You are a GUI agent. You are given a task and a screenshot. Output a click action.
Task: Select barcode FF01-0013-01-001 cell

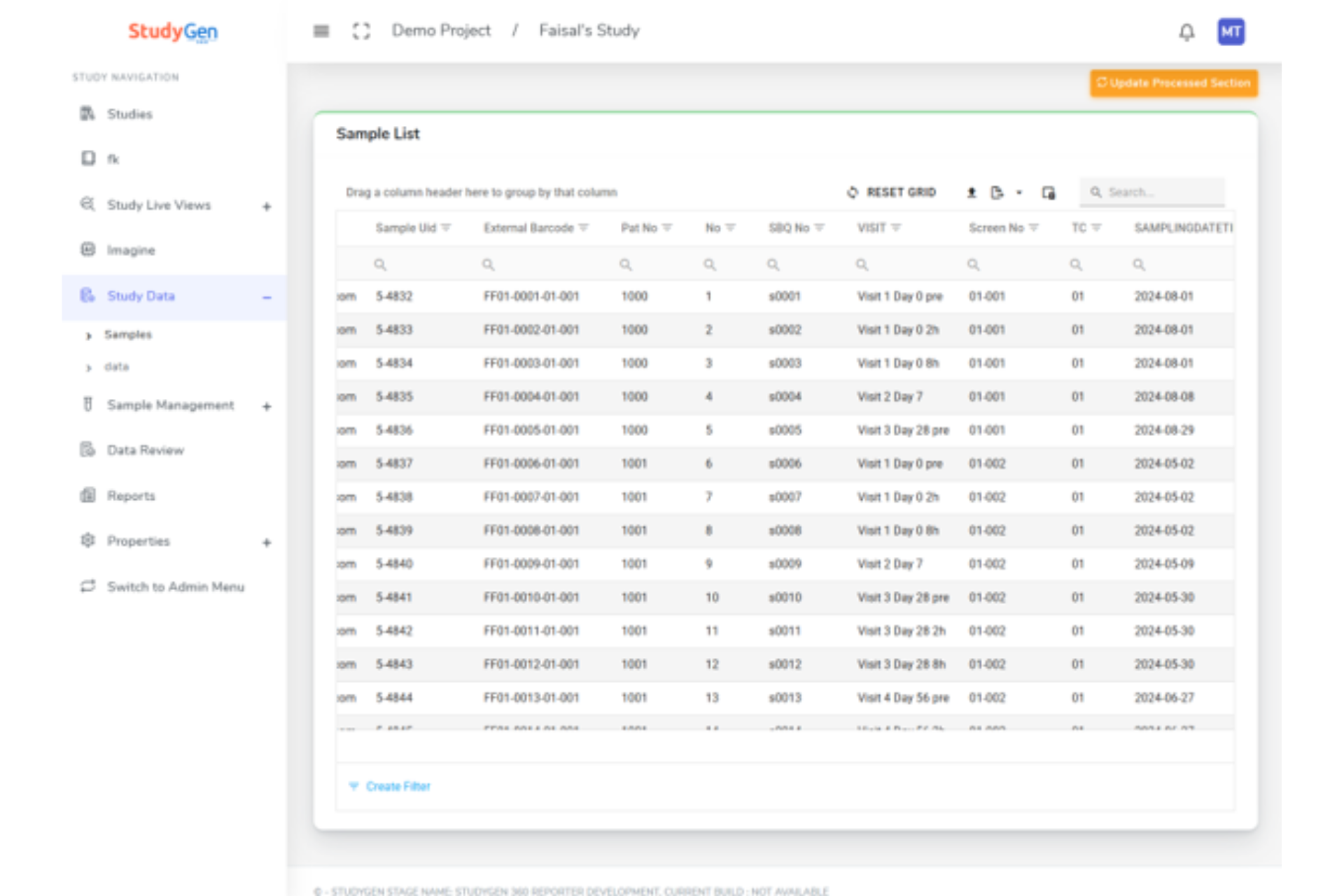click(x=531, y=698)
